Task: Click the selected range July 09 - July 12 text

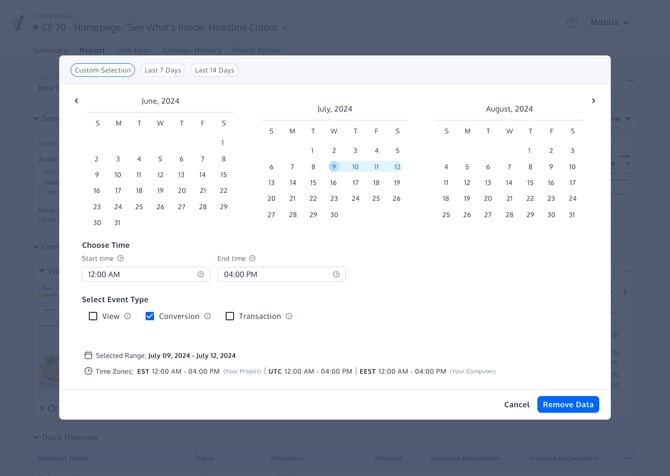Action: (192, 356)
